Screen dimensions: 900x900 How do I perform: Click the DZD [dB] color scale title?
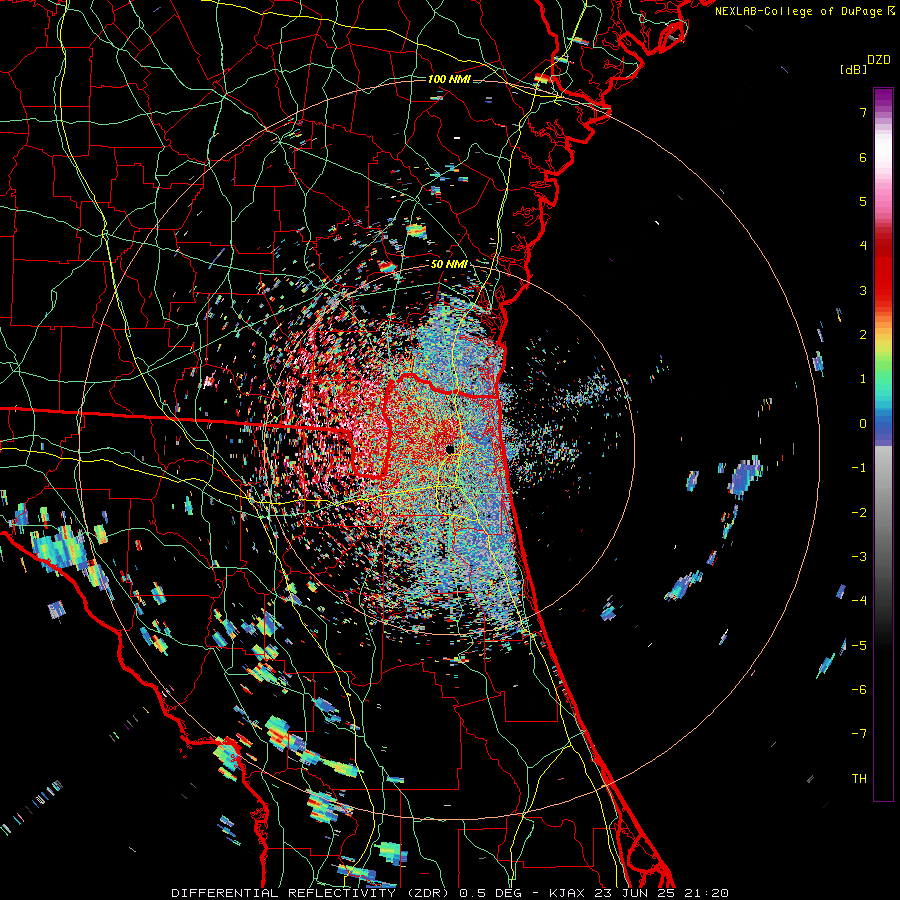pos(865,64)
